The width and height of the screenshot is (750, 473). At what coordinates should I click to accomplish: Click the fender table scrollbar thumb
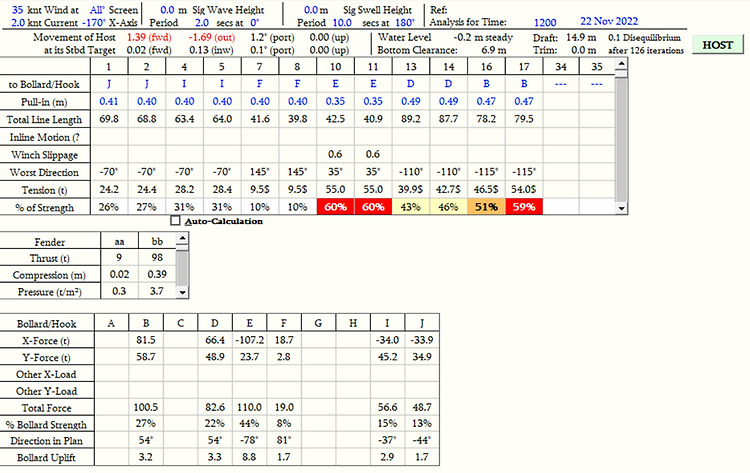(182, 268)
